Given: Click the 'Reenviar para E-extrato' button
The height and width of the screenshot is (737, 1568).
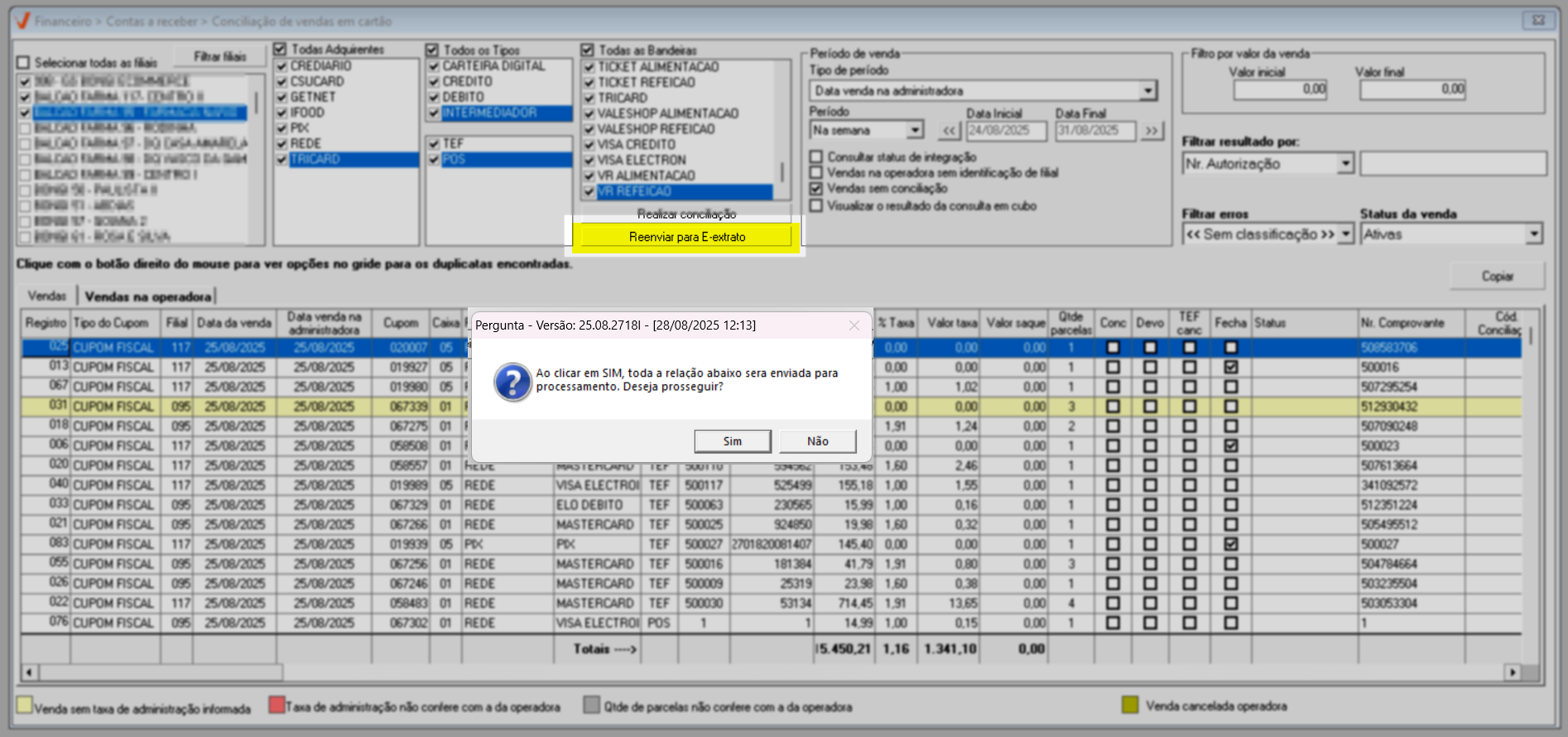Looking at the screenshot, I should pos(686,237).
